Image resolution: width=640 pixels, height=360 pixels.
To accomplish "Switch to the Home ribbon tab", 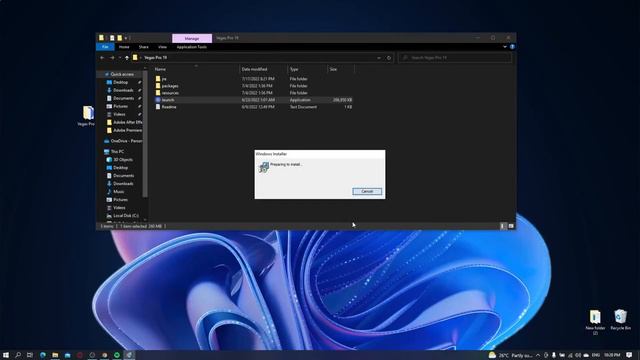I will 124,47.
